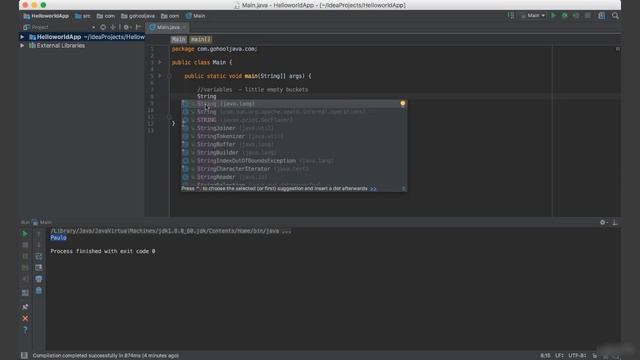Clear all Run console output with the trash icon
Screen dimensions: 640x360
point(39,291)
